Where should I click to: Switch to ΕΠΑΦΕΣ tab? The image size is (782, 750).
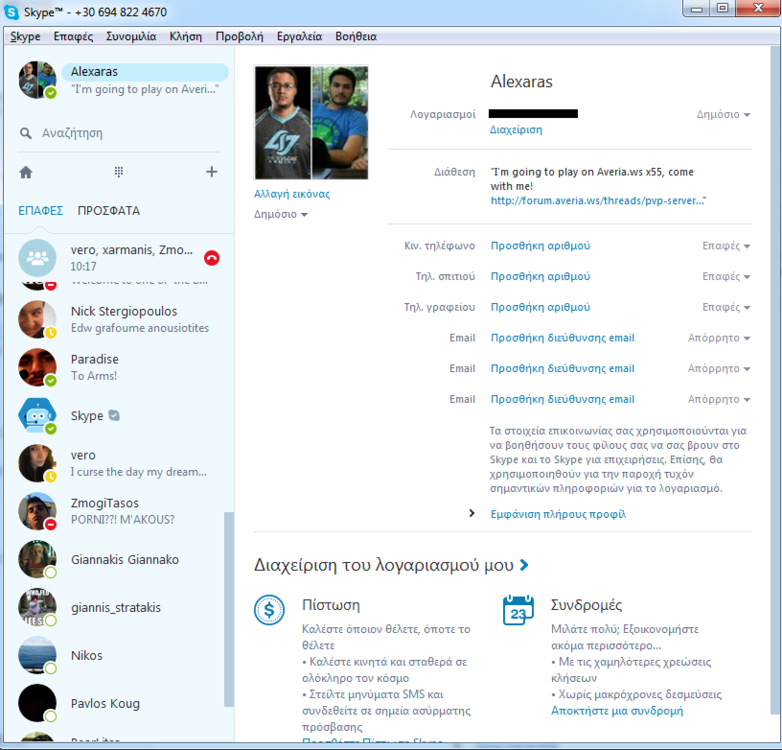[41, 211]
